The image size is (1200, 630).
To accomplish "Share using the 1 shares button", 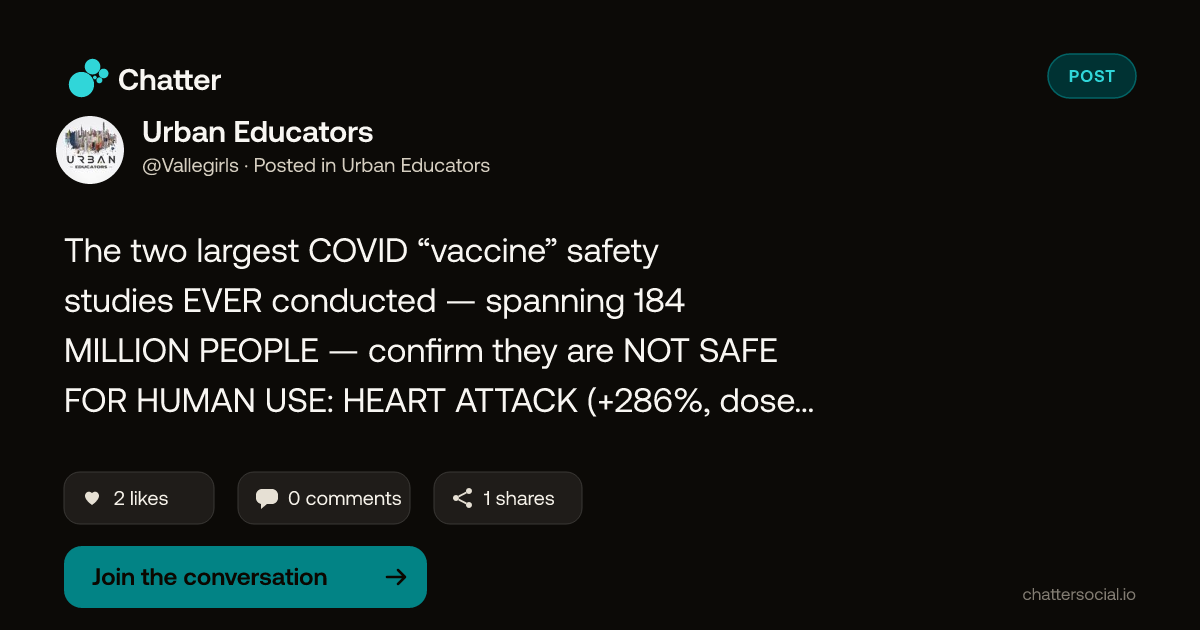I will point(508,498).
